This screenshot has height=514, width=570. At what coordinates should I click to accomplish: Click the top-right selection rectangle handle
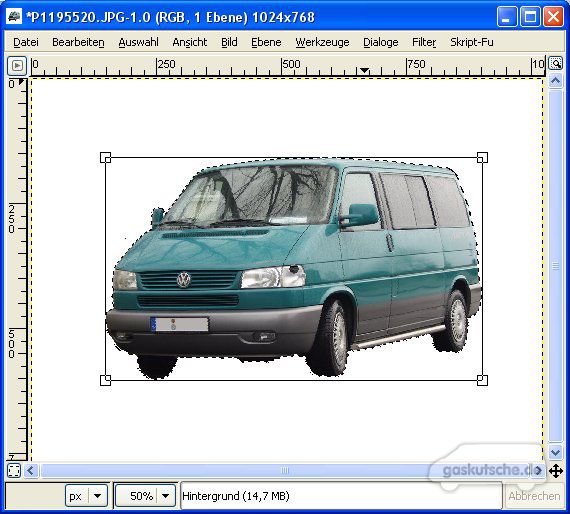pyautogui.click(x=482, y=157)
